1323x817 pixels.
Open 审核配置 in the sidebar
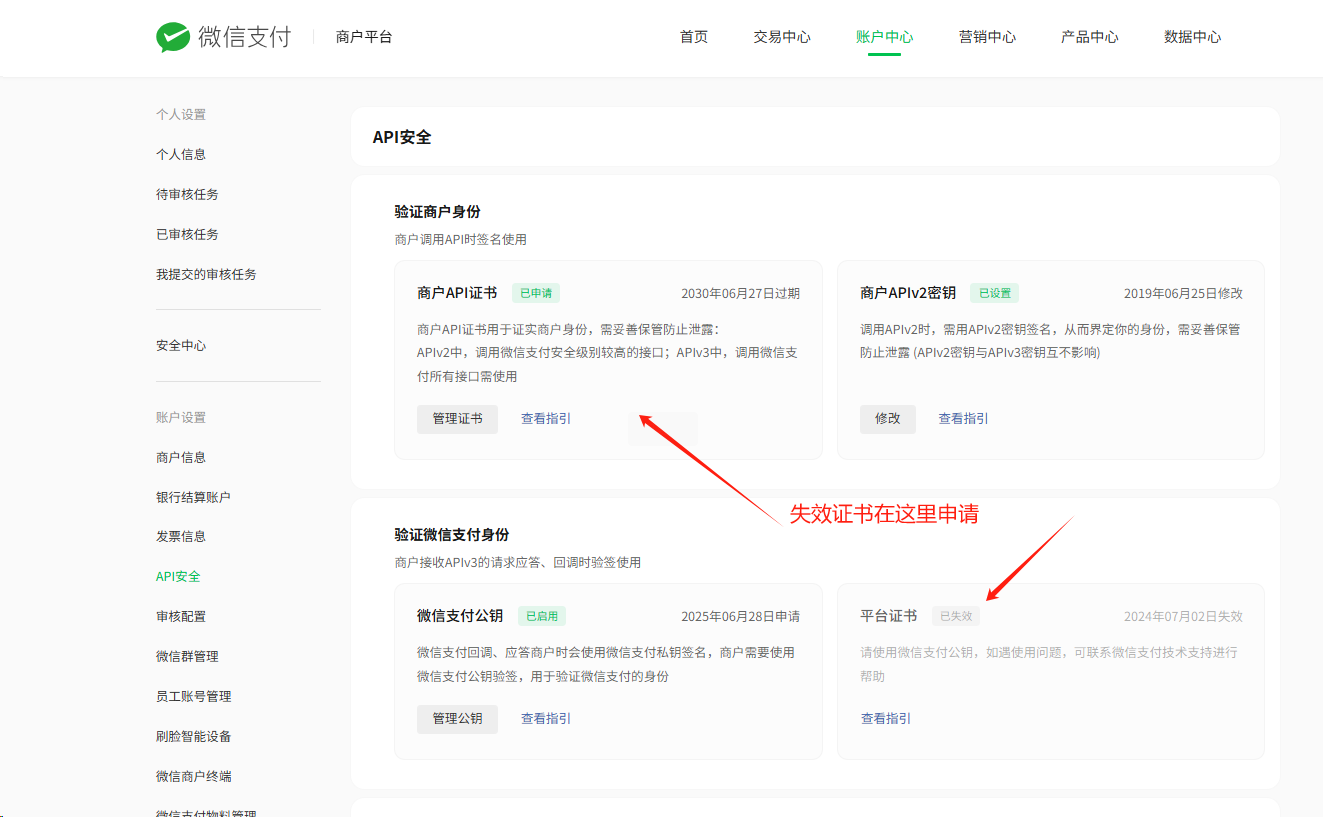(x=181, y=616)
